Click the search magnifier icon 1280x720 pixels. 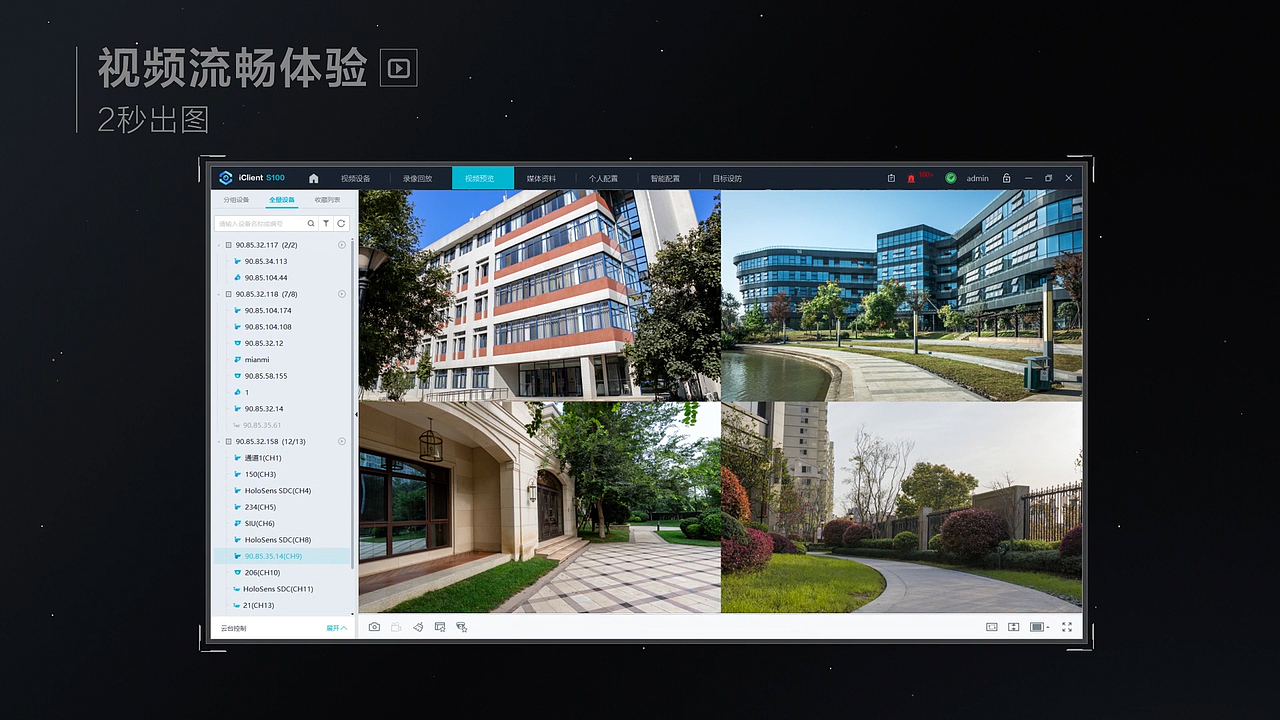(x=309, y=224)
